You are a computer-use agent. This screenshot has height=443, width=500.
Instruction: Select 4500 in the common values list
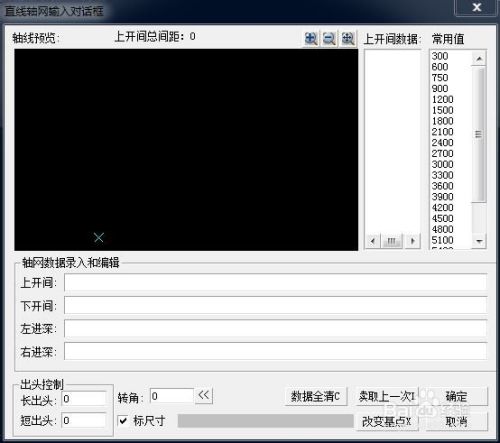coord(443,218)
